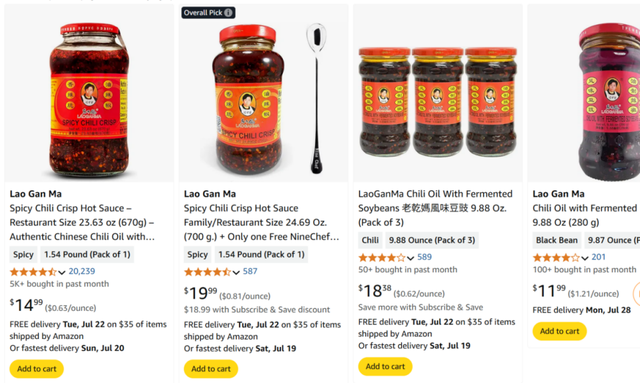
Task: Expand rating breakdown next to 587 reviews
Action: [236, 272]
